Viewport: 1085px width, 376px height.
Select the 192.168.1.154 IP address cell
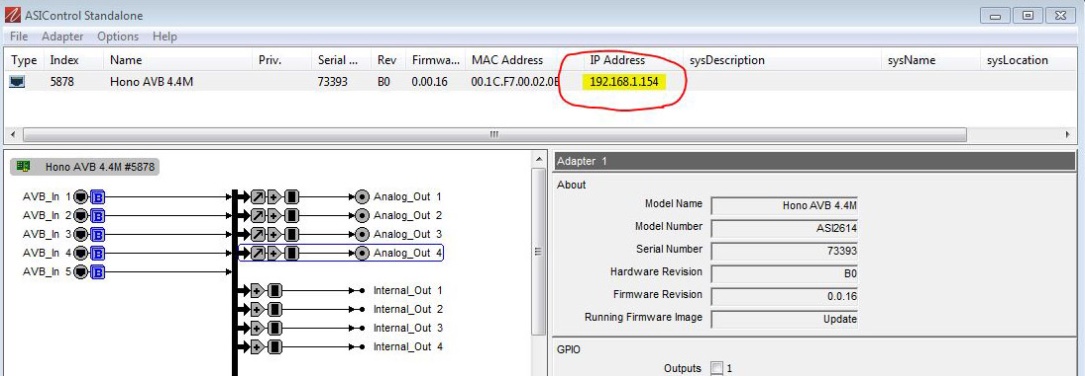(624, 82)
